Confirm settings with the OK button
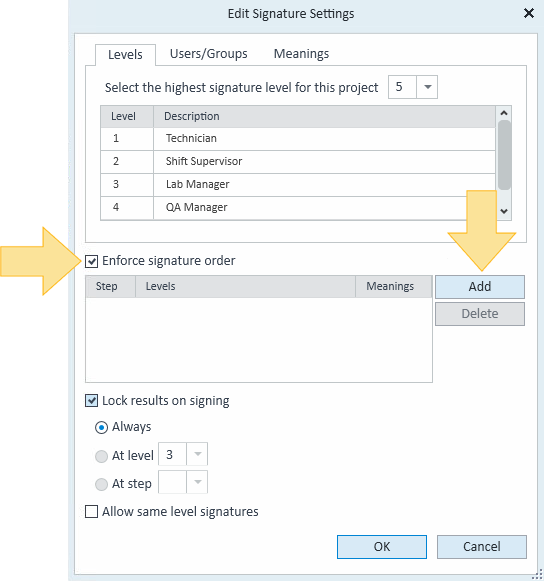The width and height of the screenshot is (544, 581). [382, 547]
